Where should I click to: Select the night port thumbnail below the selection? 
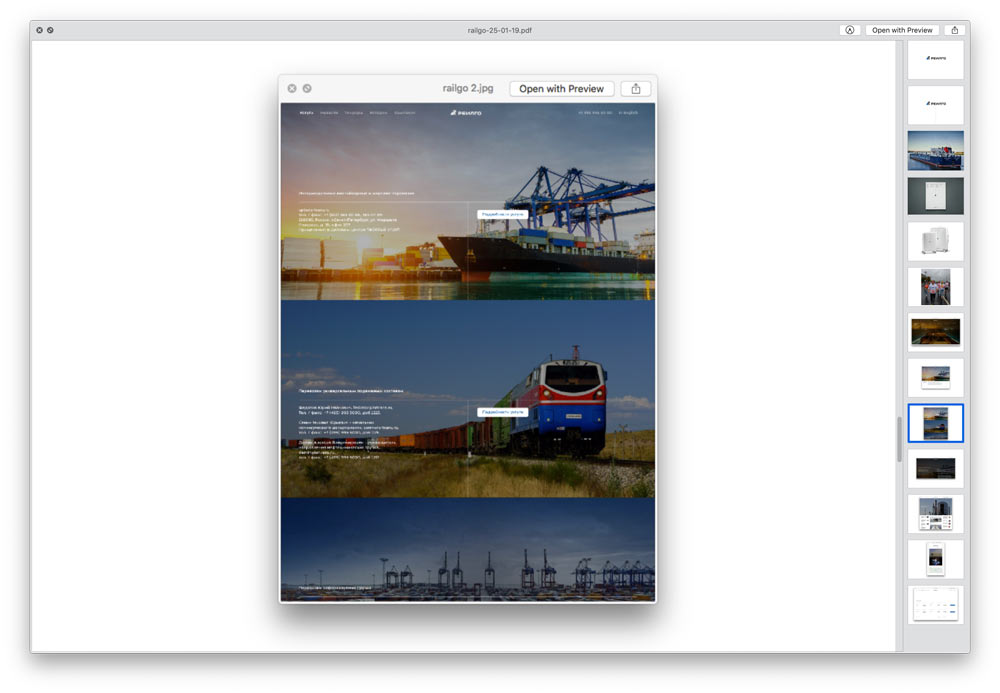935,467
